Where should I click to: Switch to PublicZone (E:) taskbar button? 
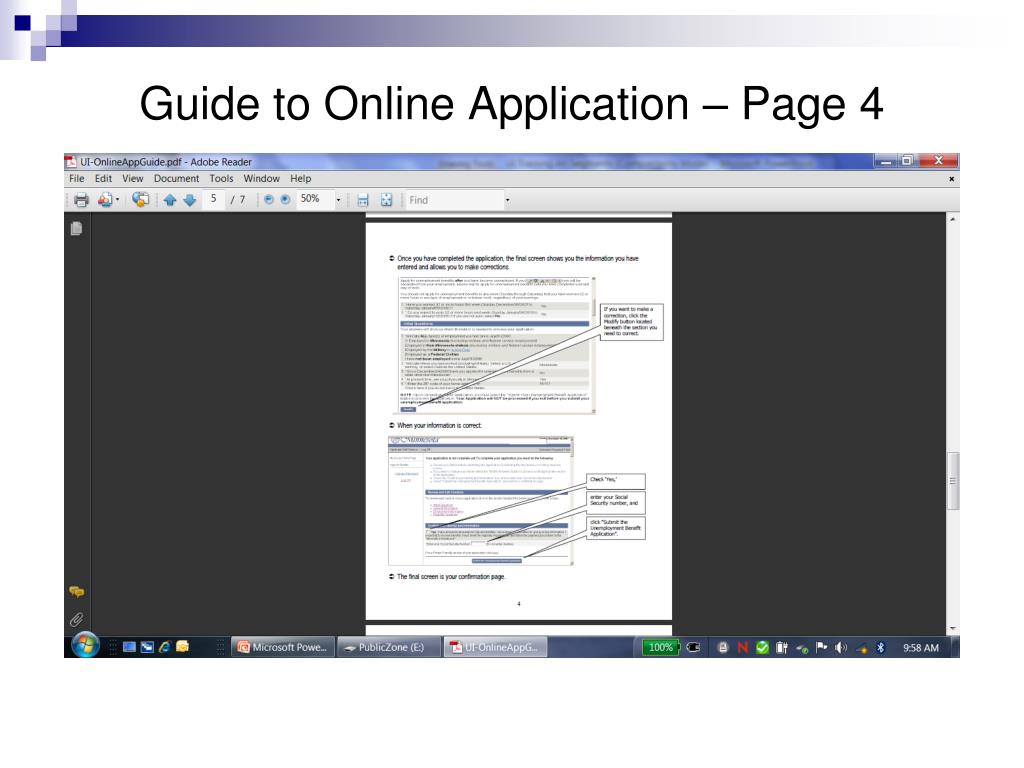point(389,647)
